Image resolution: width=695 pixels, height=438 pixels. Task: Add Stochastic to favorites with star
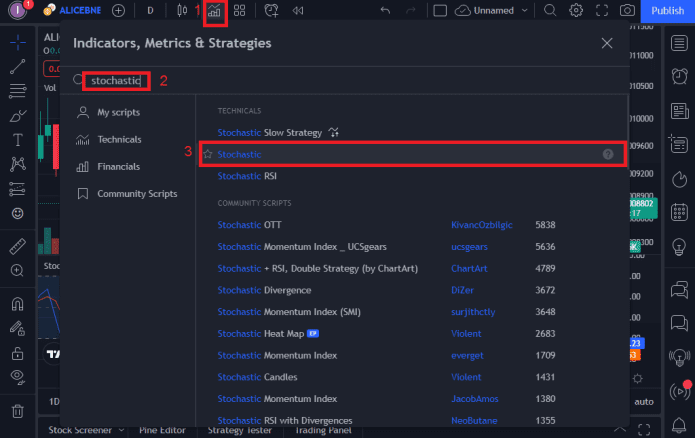[207, 154]
